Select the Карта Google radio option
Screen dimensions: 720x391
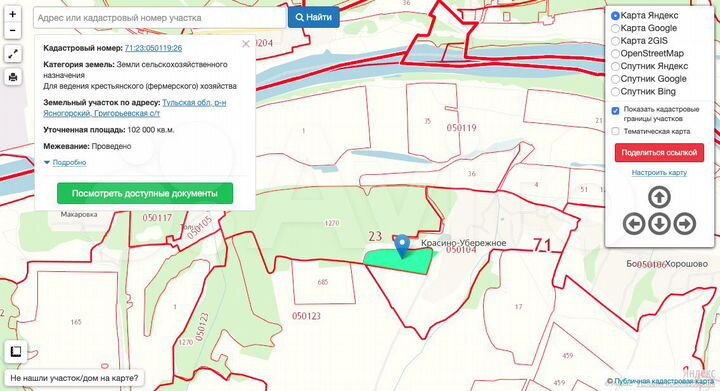[615, 28]
